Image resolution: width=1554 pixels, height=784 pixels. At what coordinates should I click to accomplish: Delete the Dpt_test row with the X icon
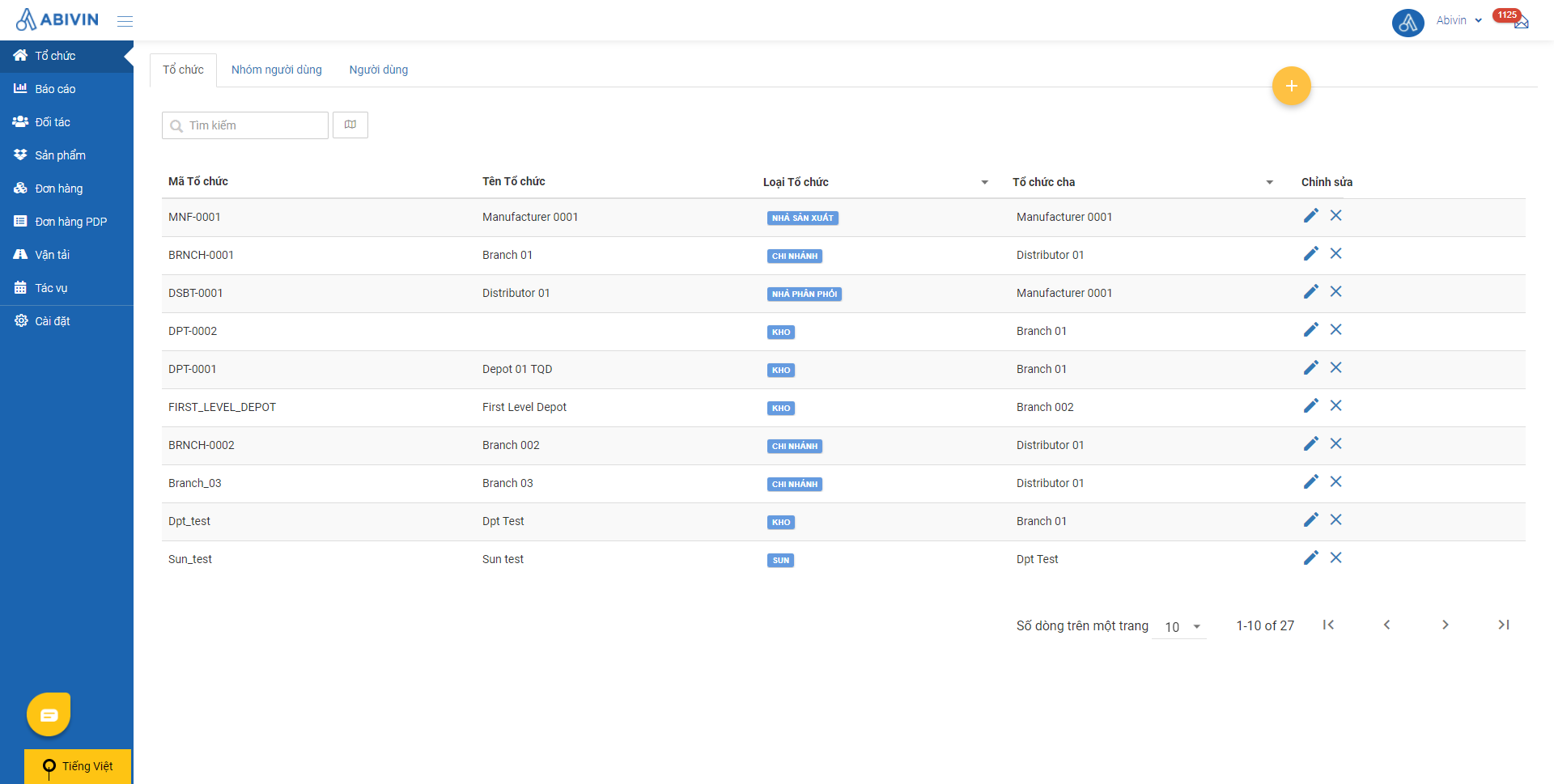(x=1336, y=519)
